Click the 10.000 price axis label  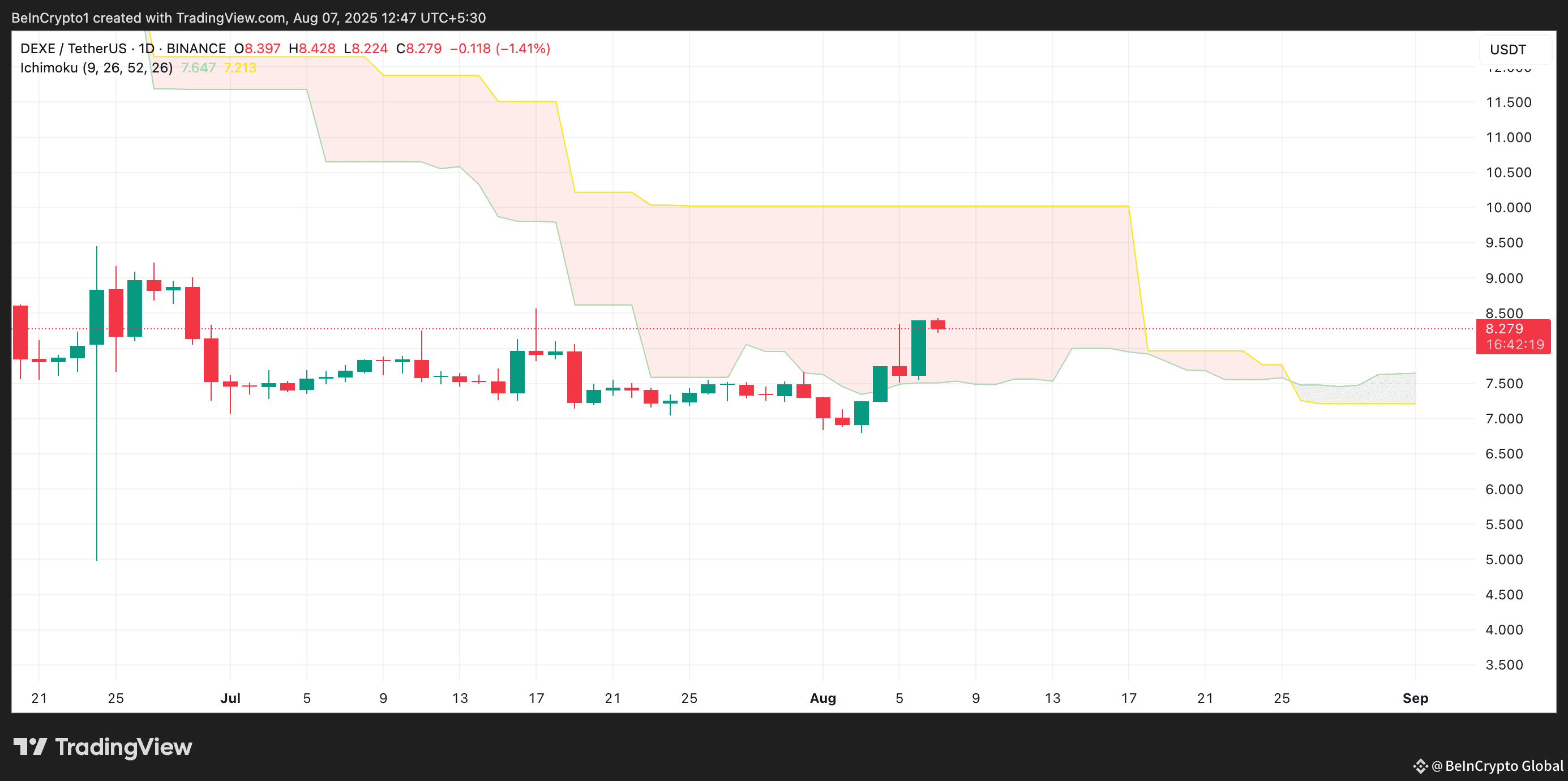[x=1509, y=208]
